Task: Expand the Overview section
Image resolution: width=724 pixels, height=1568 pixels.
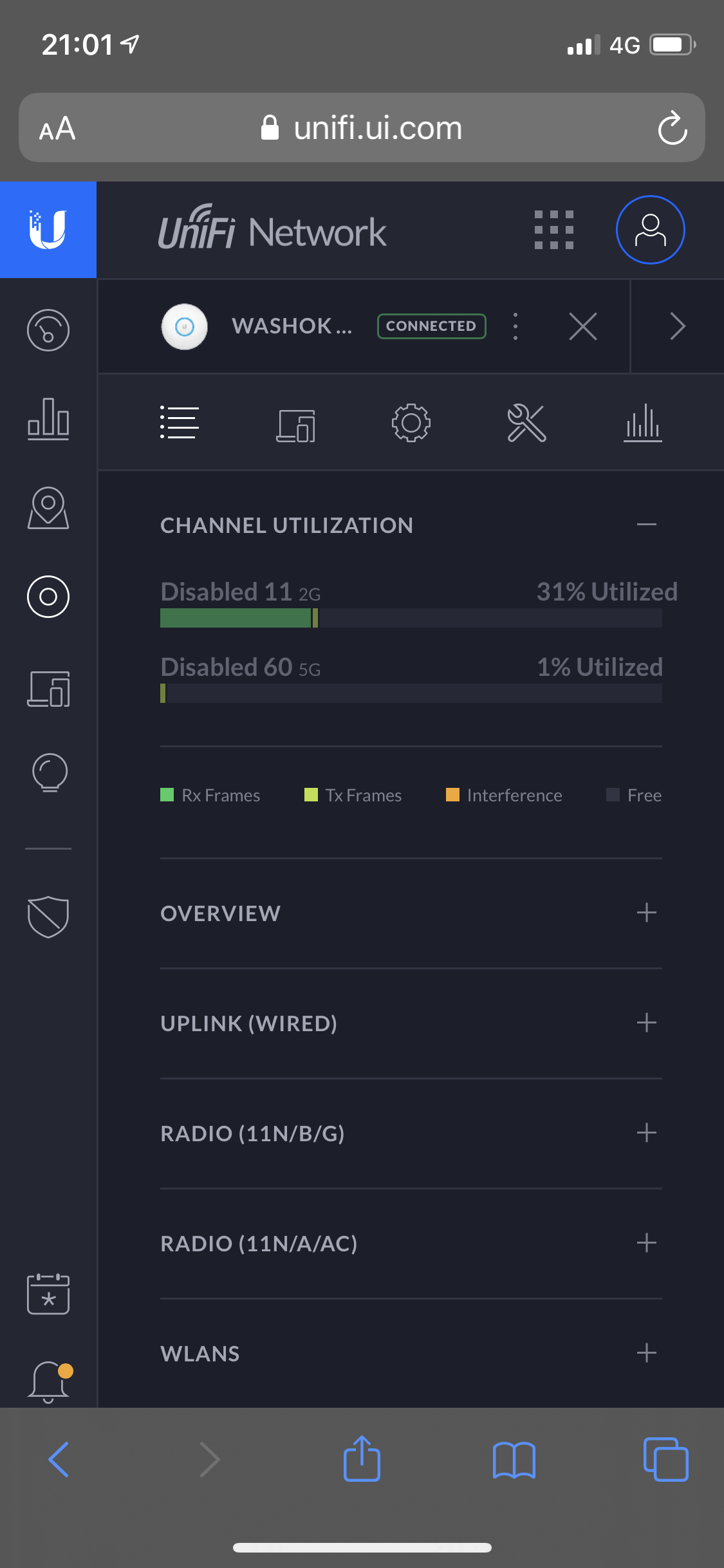Action: click(646, 913)
